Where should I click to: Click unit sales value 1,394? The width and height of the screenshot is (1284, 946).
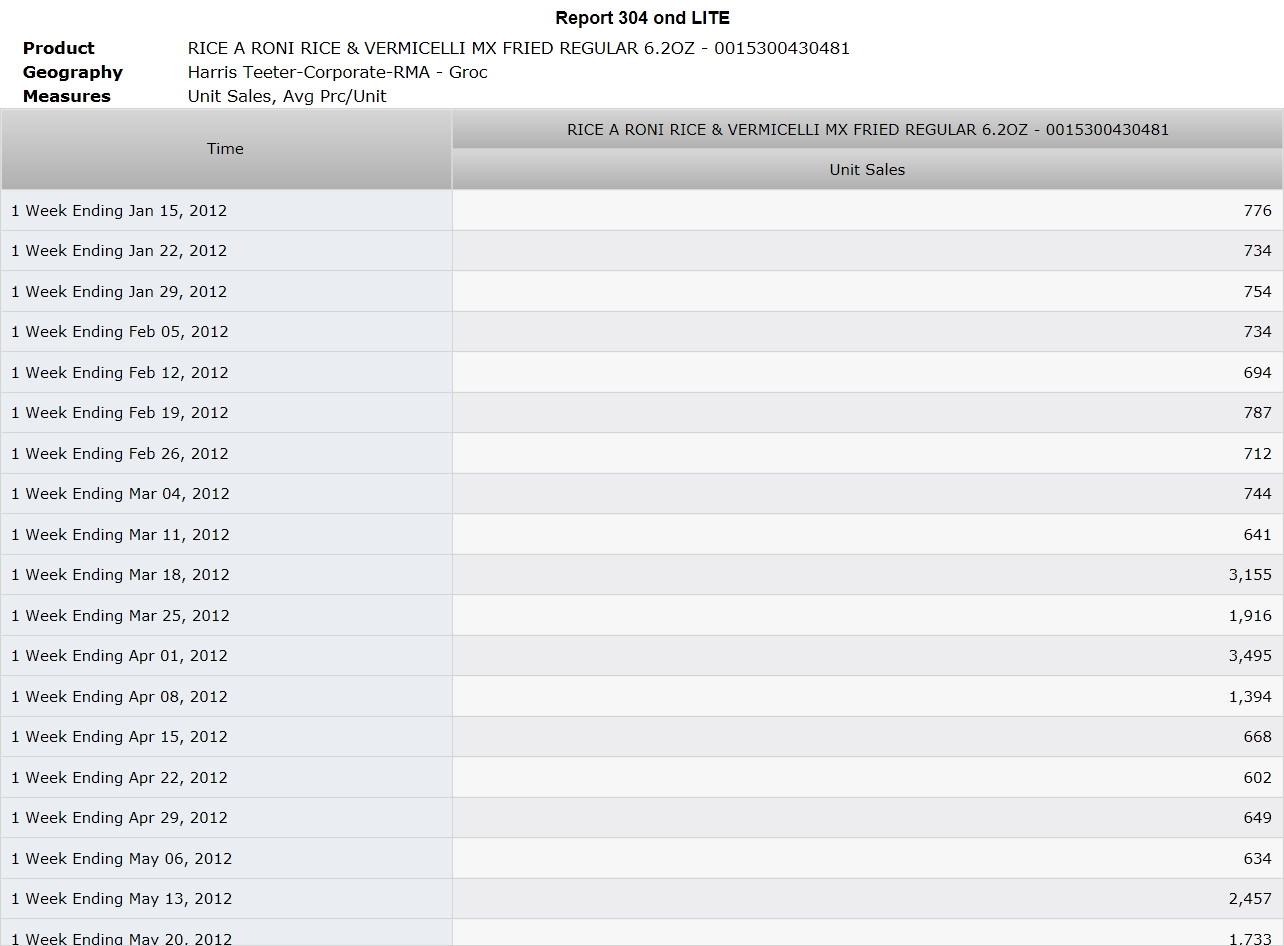(1251, 697)
